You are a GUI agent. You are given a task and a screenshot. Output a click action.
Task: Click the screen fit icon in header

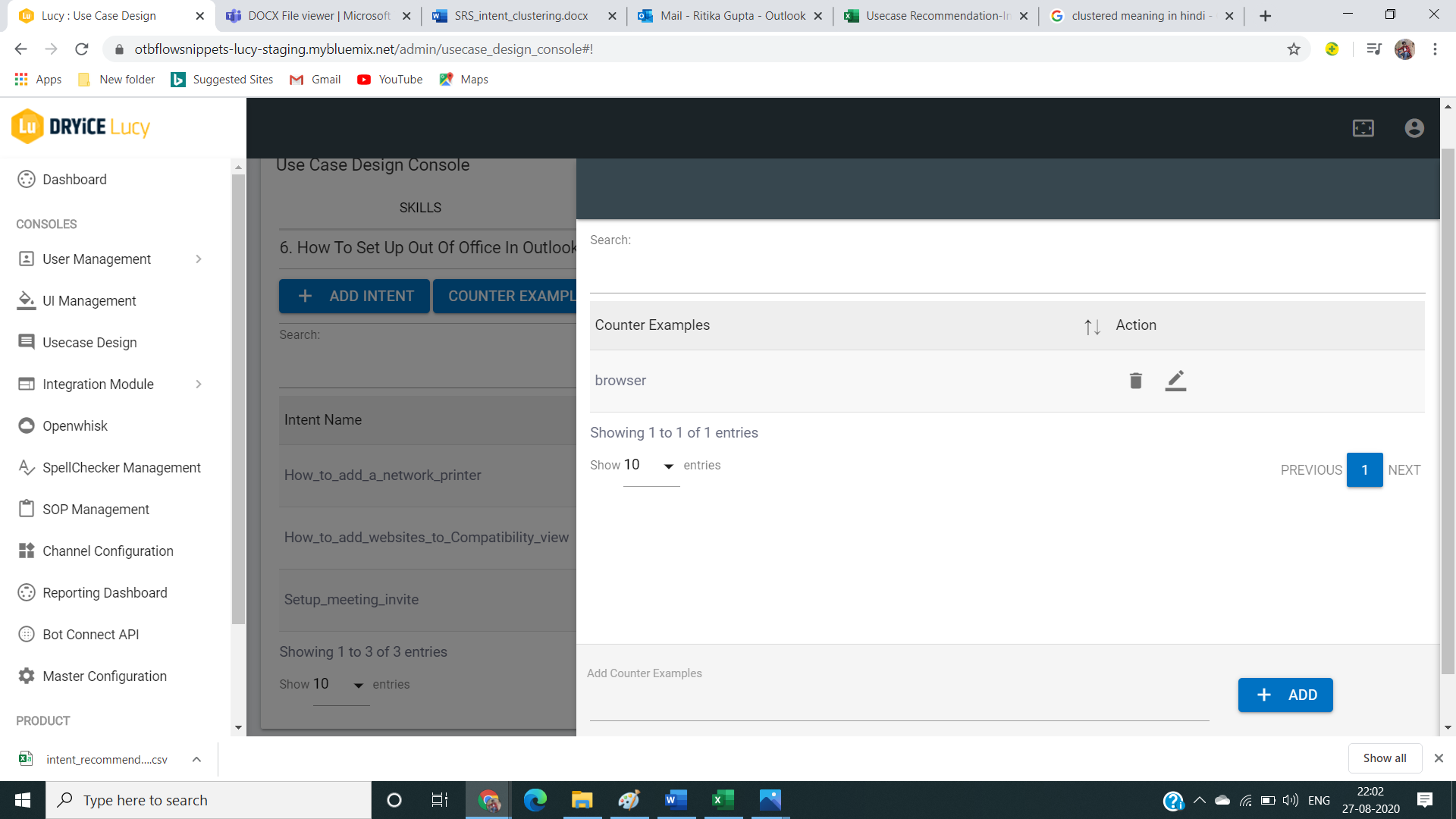coord(1363,127)
